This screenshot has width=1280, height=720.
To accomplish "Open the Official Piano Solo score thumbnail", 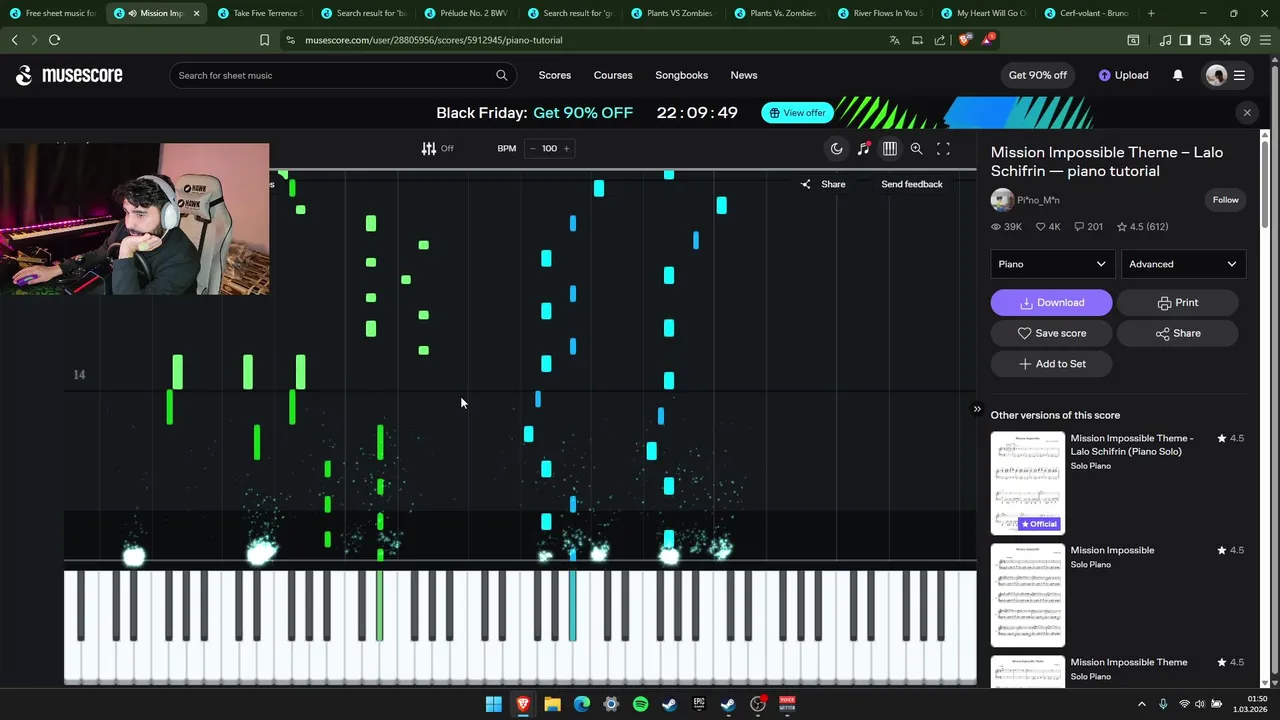I will 1028,483.
